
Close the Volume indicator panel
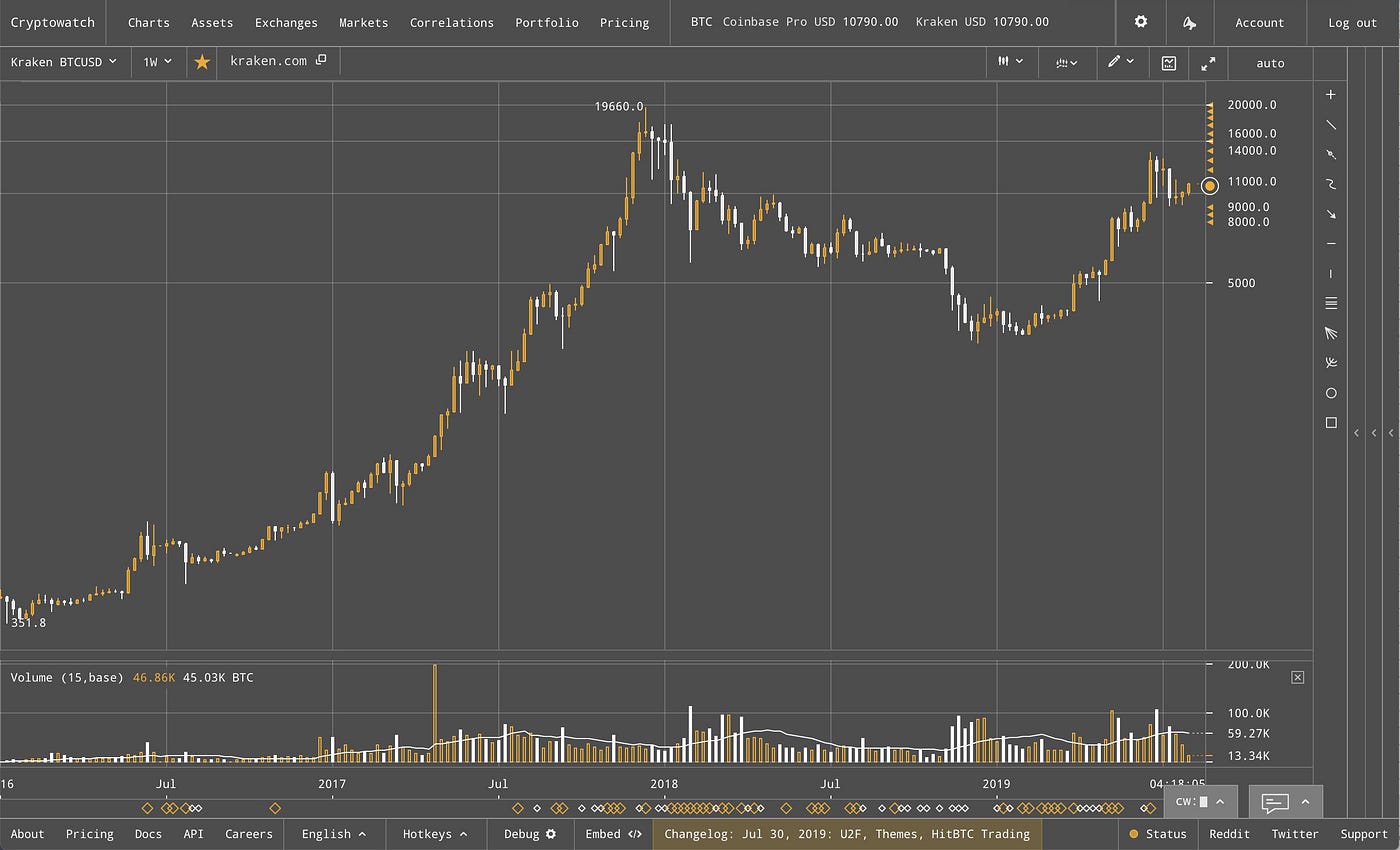(1297, 677)
